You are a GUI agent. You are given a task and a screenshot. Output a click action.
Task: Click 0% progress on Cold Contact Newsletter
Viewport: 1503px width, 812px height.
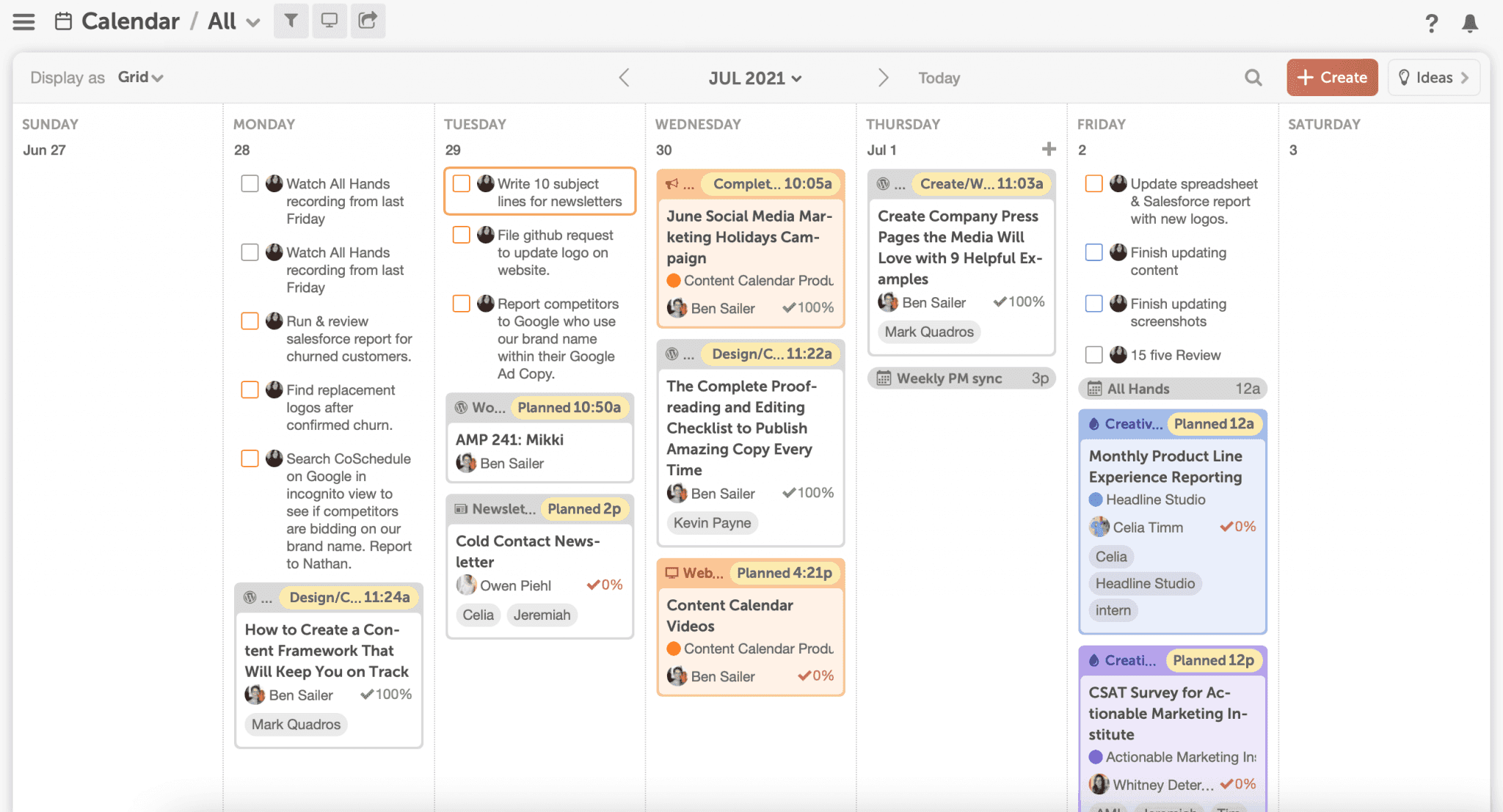605,585
